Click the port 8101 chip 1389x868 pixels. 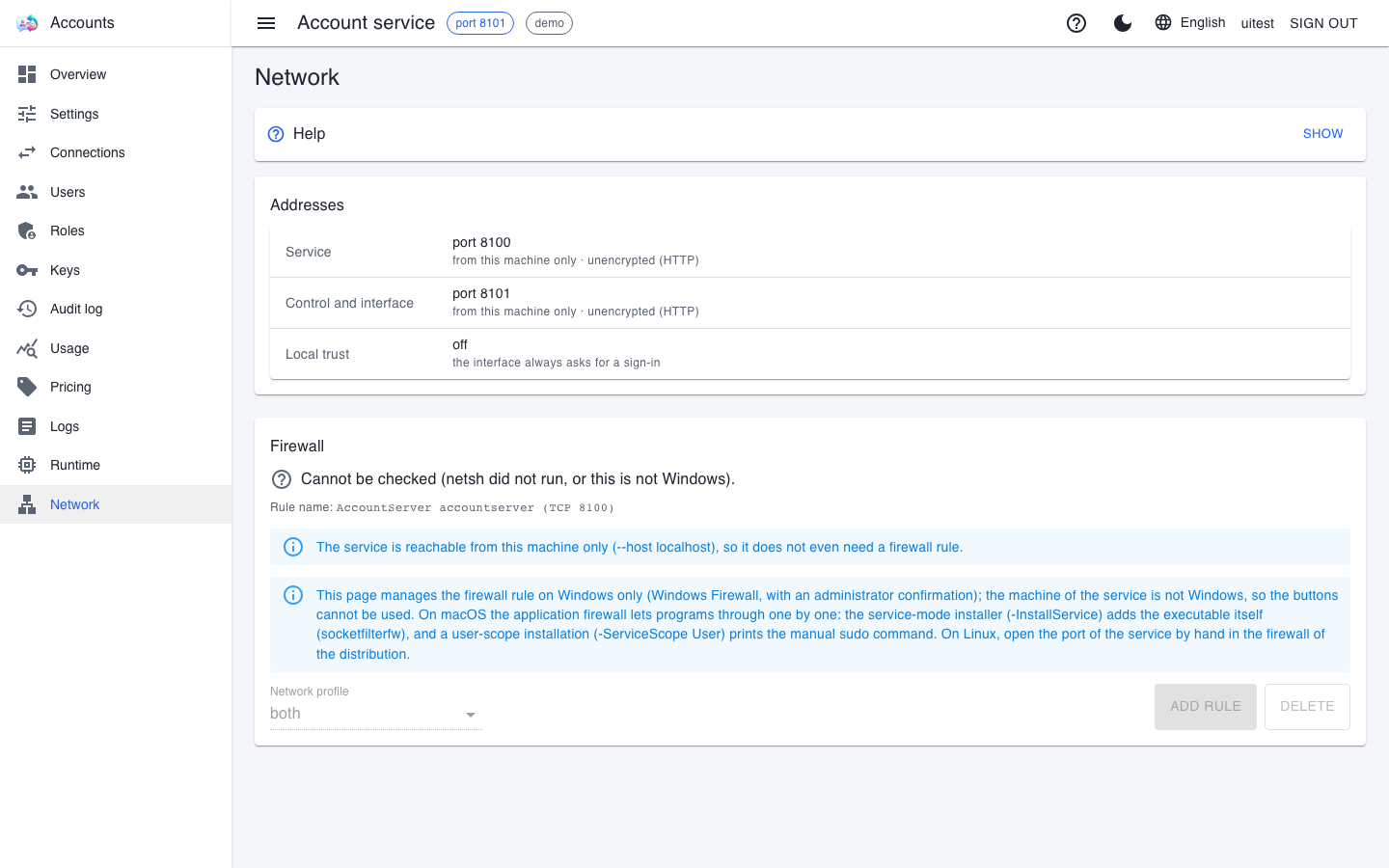[x=480, y=23]
